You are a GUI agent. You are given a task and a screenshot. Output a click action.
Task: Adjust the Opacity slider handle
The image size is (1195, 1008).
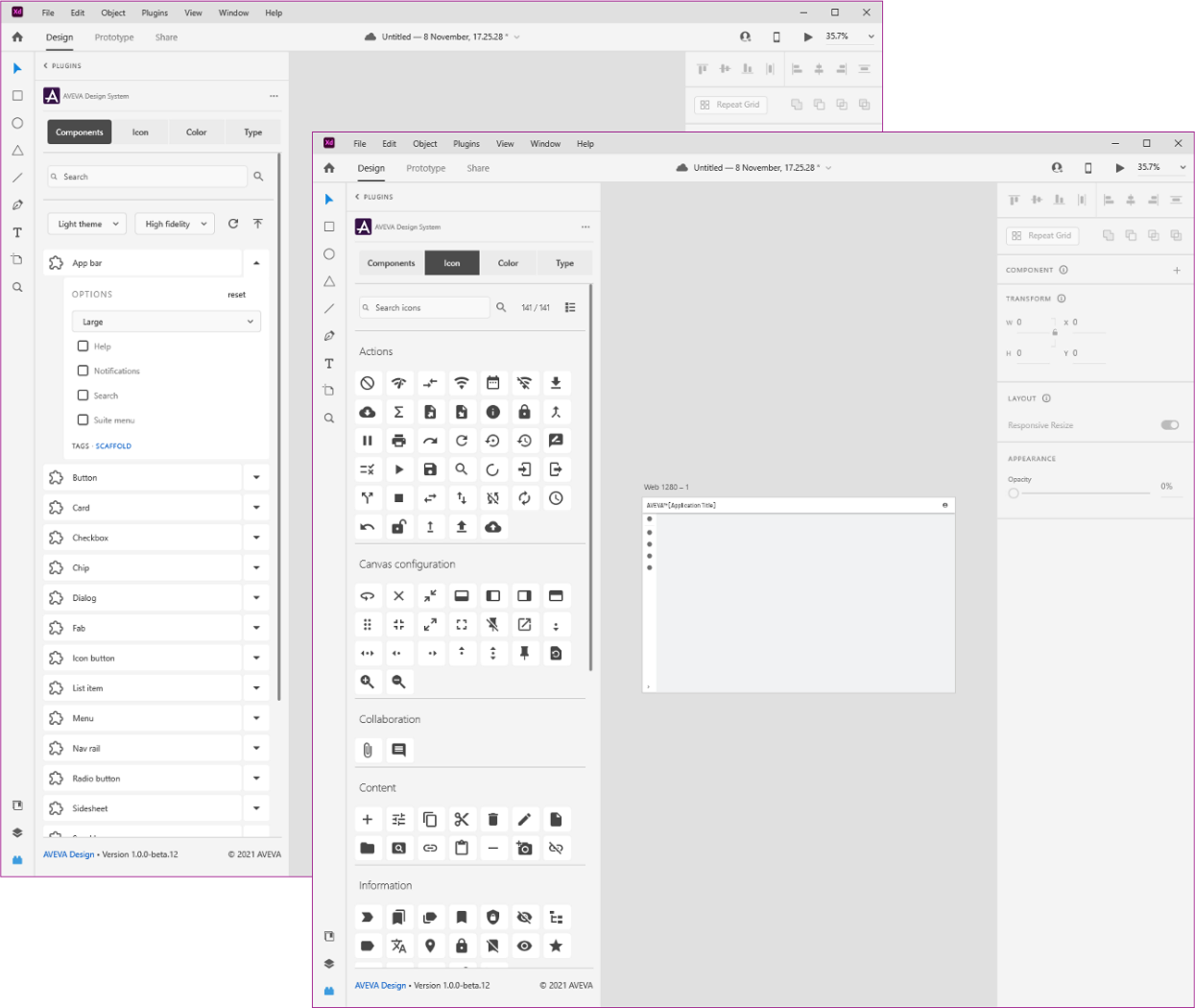(x=1014, y=493)
